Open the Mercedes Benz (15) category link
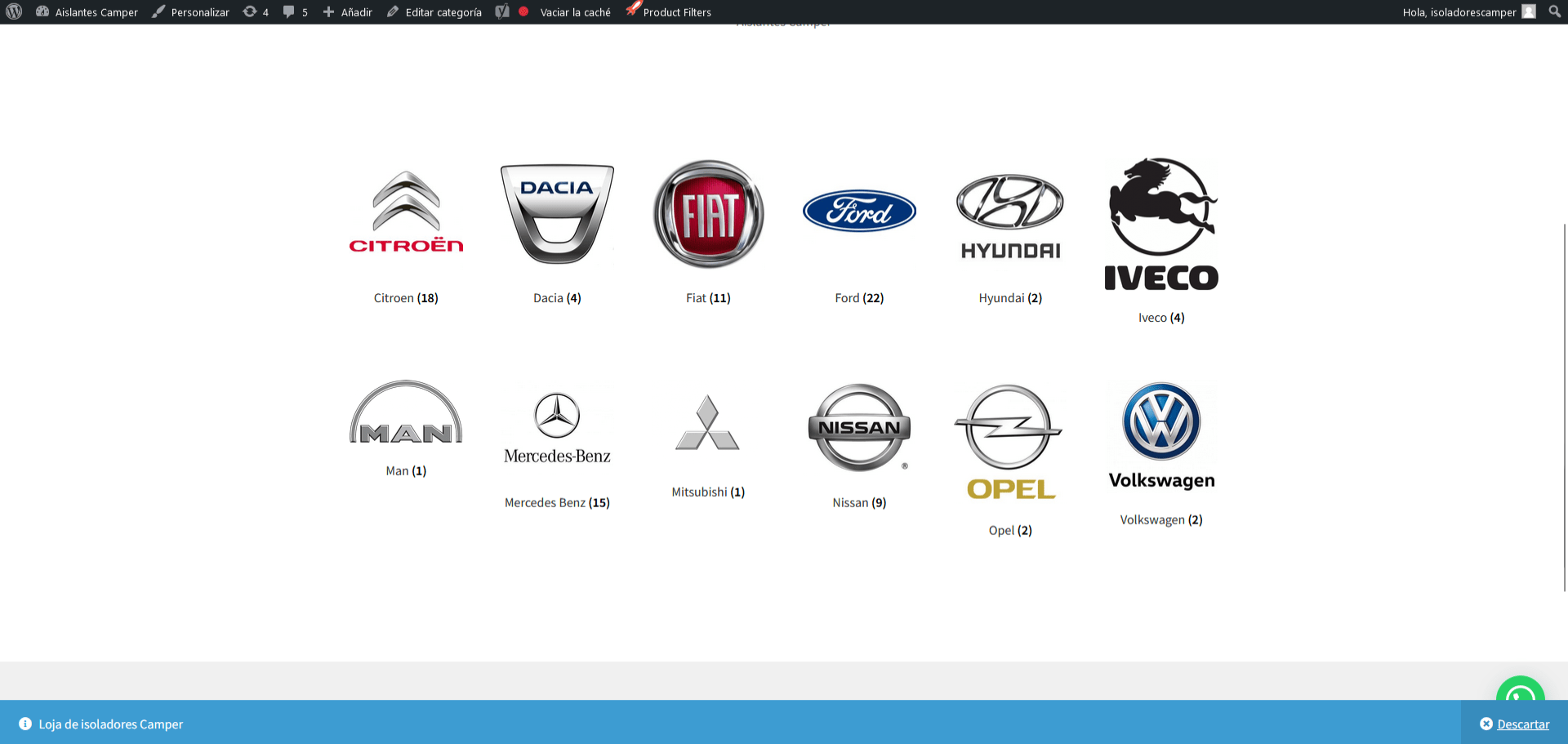 click(557, 503)
